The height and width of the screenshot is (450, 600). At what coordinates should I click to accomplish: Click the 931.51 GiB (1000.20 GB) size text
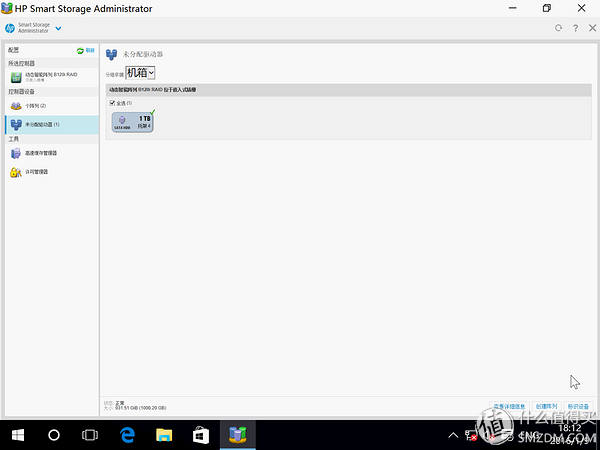pos(140,408)
